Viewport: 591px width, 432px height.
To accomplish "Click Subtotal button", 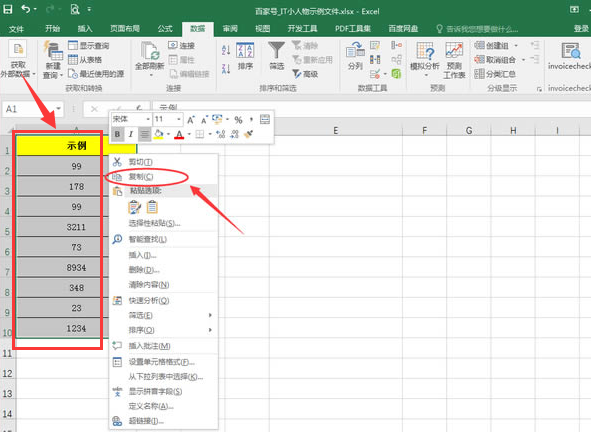I will [495, 74].
